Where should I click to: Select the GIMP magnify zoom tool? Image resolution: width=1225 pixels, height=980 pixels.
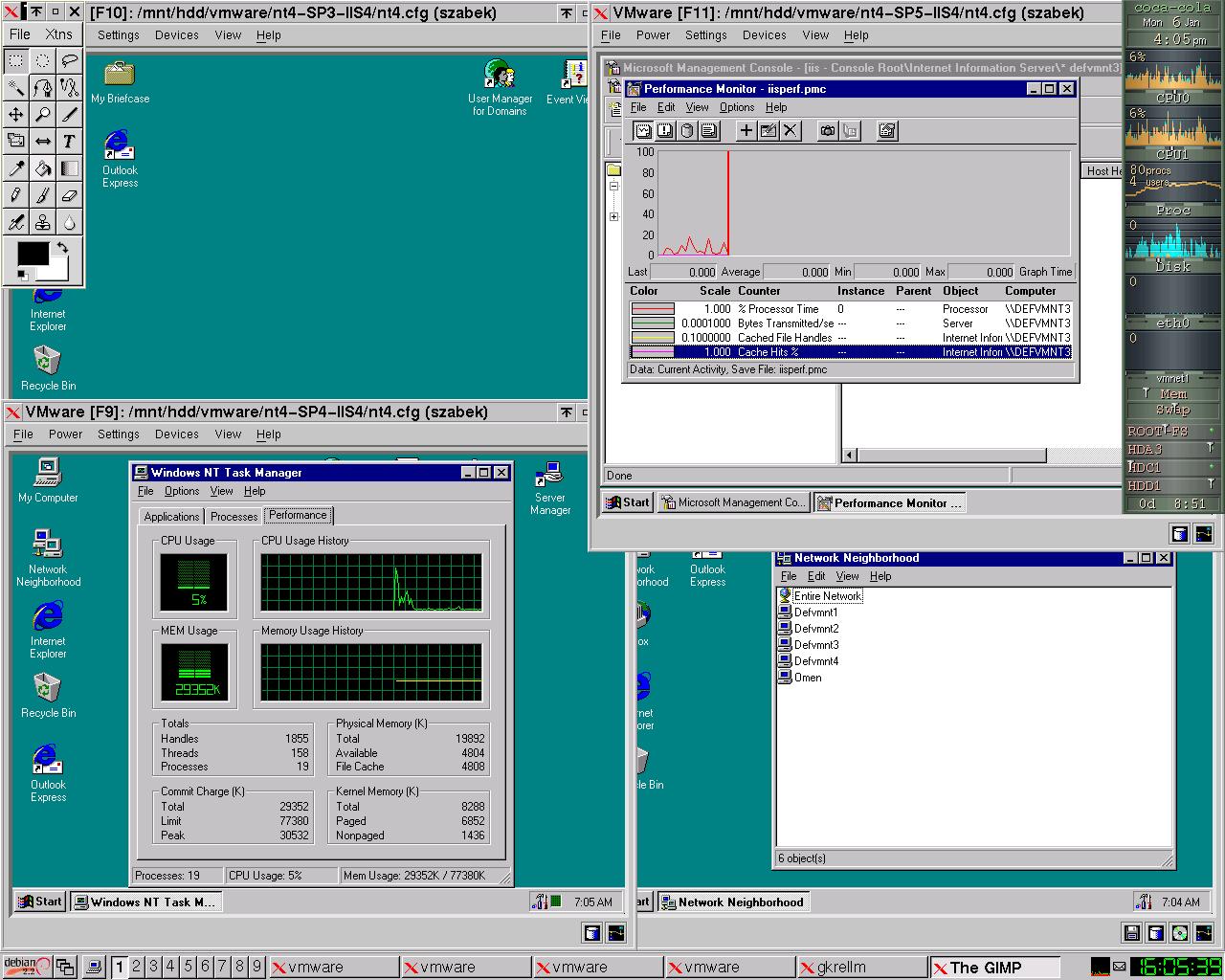pyautogui.click(x=43, y=114)
